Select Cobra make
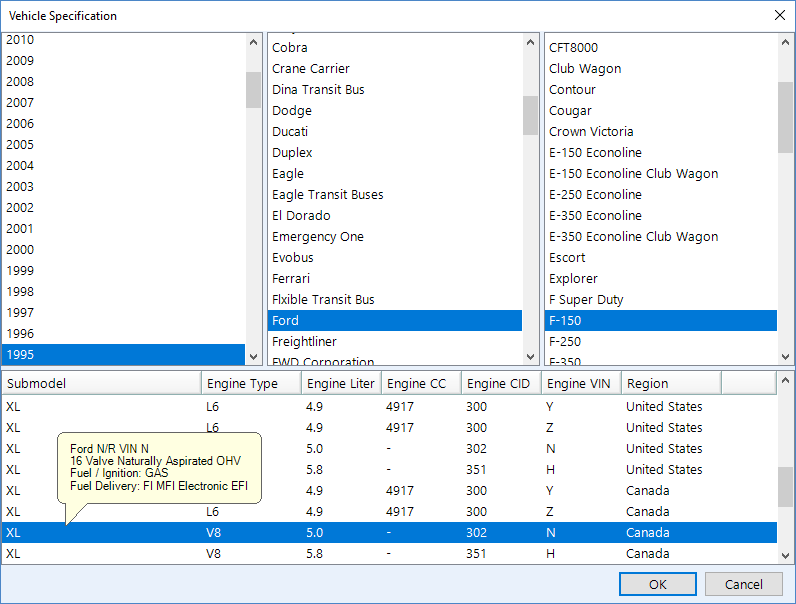The image size is (796, 604). pos(395,48)
